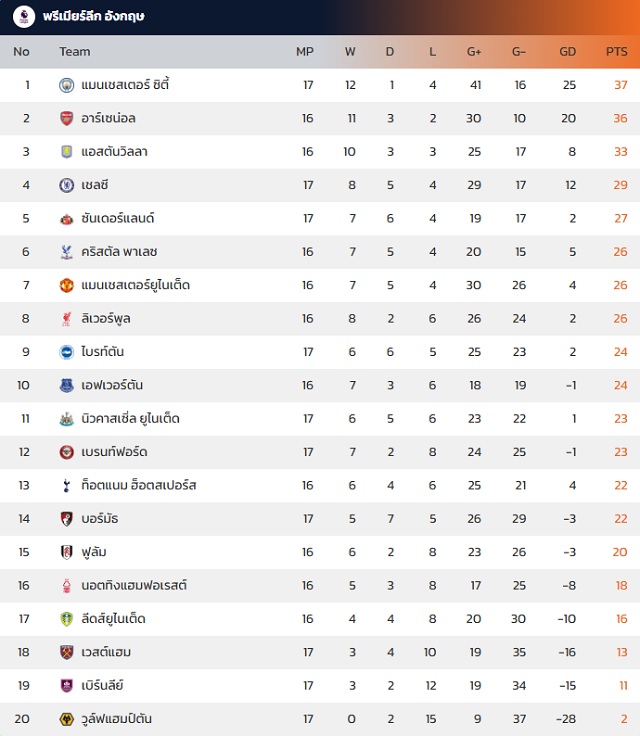Open the คริสตัล พาเลซ team link
The image size is (640, 736).
(121, 252)
